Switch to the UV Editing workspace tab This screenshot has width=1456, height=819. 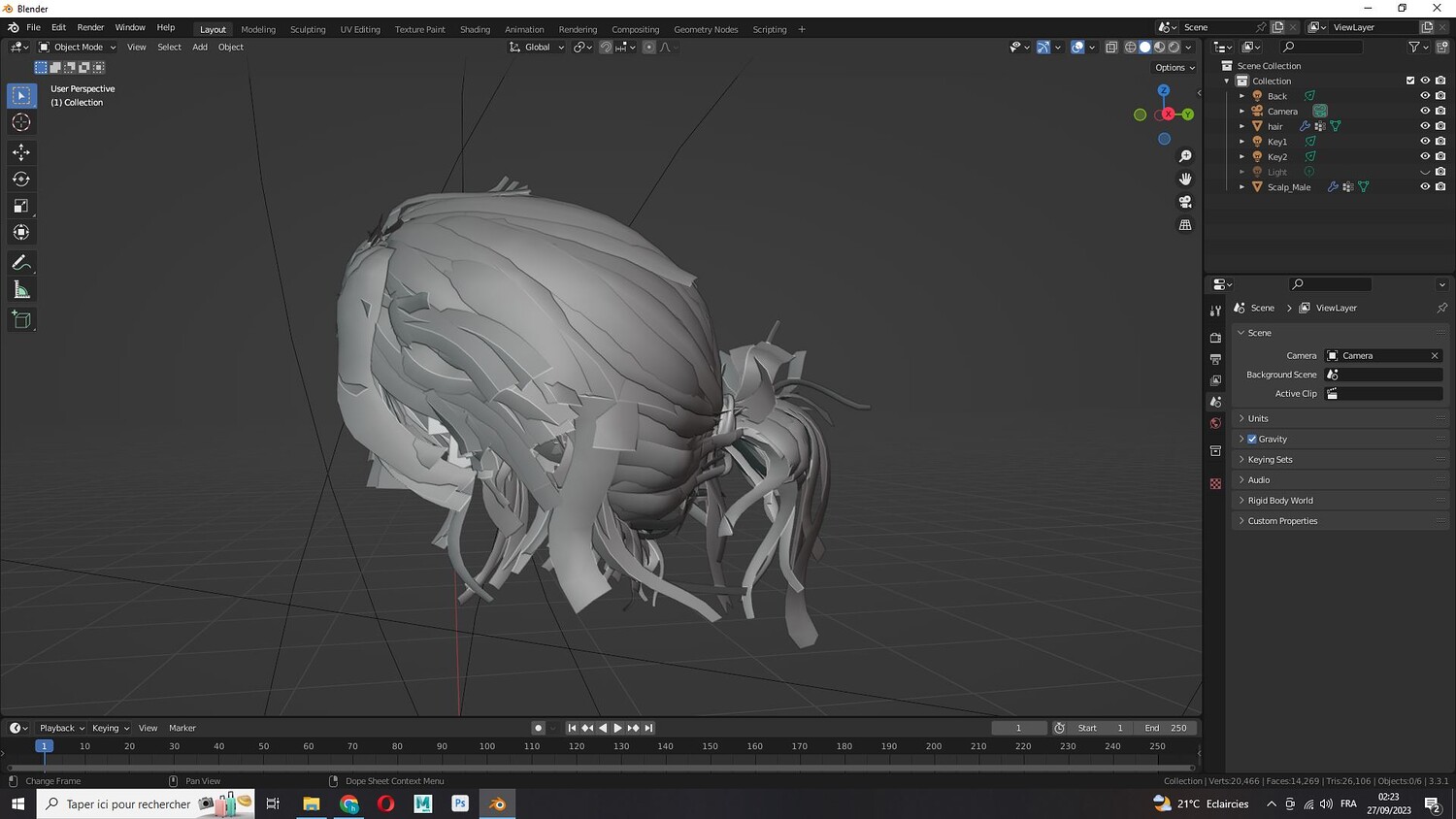tap(360, 29)
